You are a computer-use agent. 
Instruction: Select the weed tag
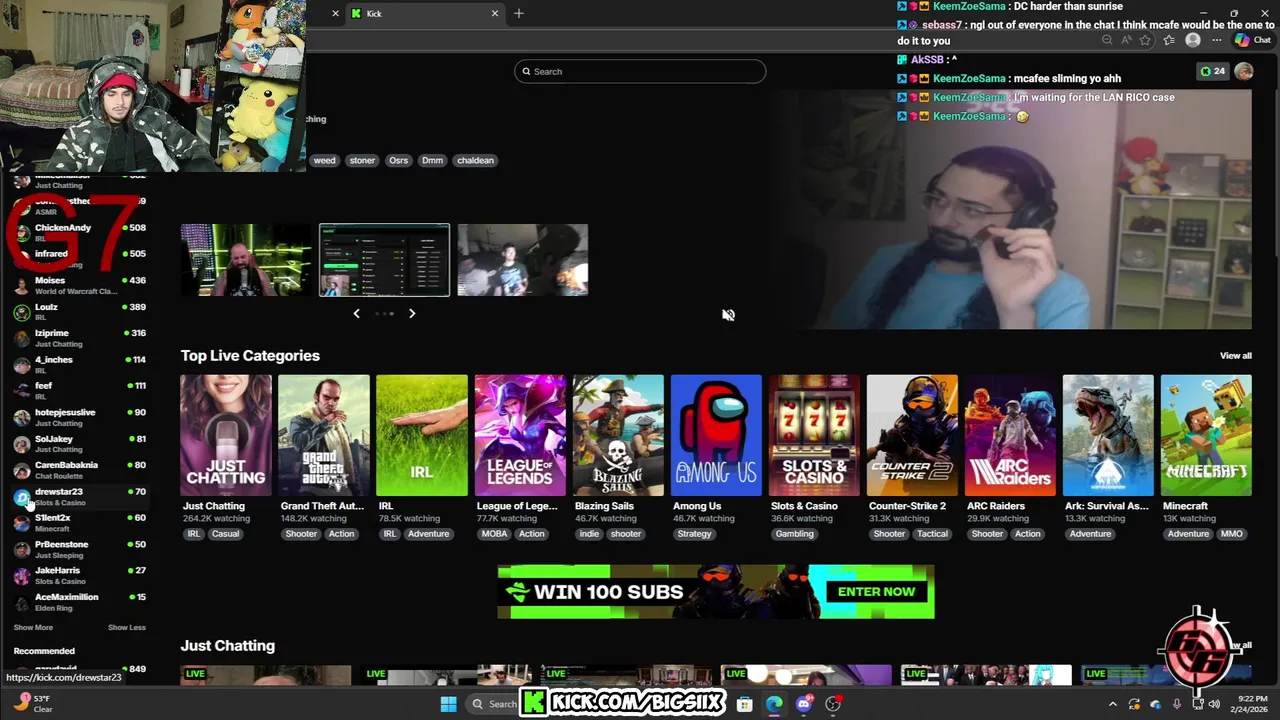324,160
